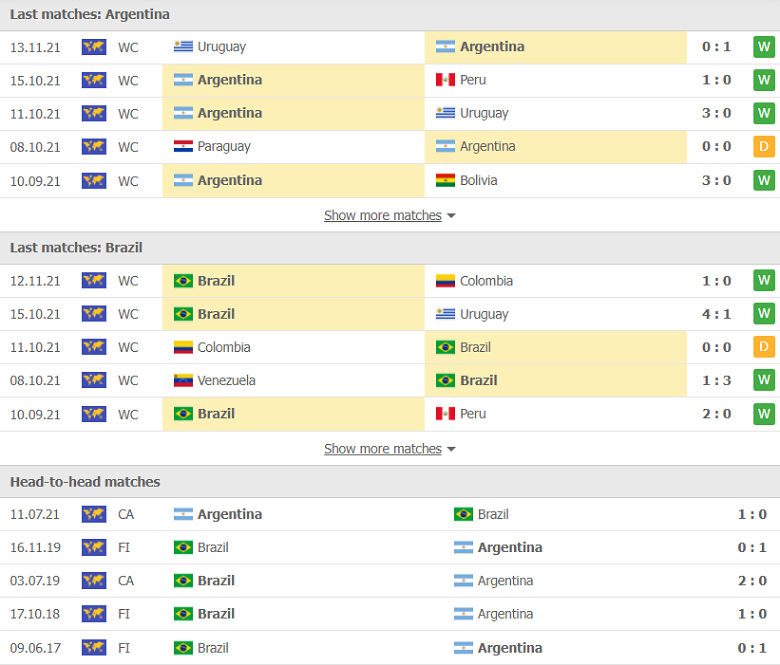Click the Peru flag in the Argentina vs Peru match
780x665 pixels.
click(x=445, y=80)
